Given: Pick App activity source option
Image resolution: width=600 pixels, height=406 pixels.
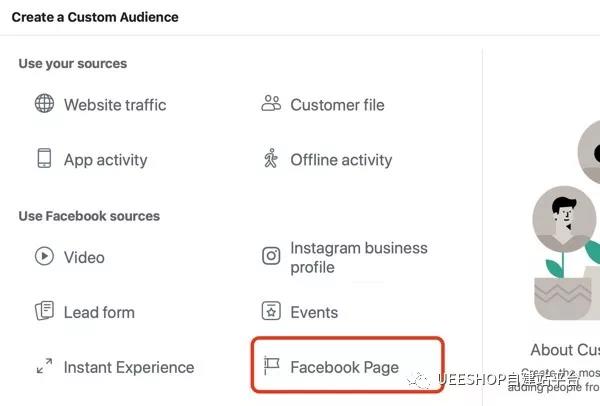Looking at the screenshot, I should (x=105, y=160).
